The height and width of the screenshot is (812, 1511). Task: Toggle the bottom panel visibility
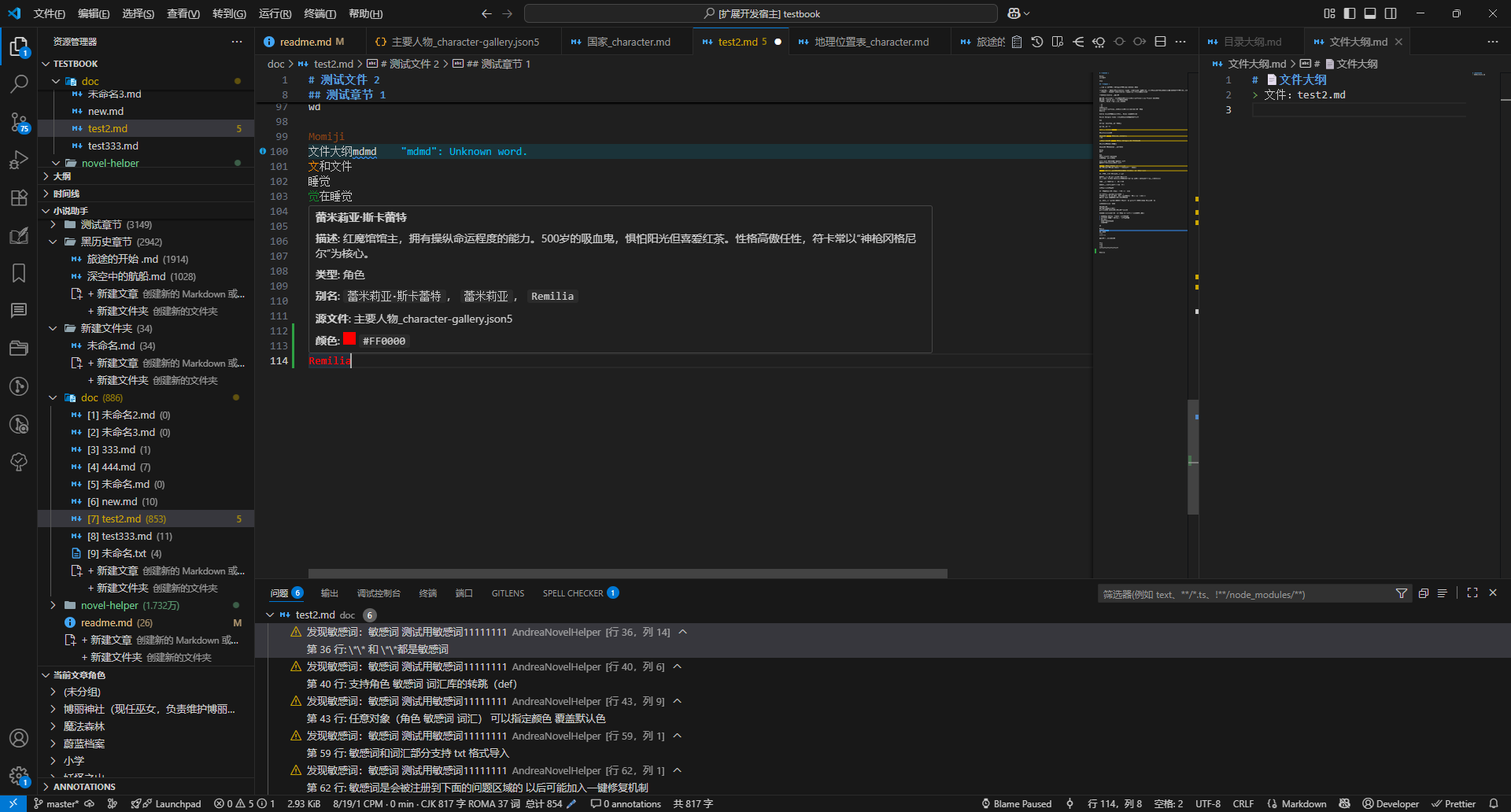pos(1370,13)
